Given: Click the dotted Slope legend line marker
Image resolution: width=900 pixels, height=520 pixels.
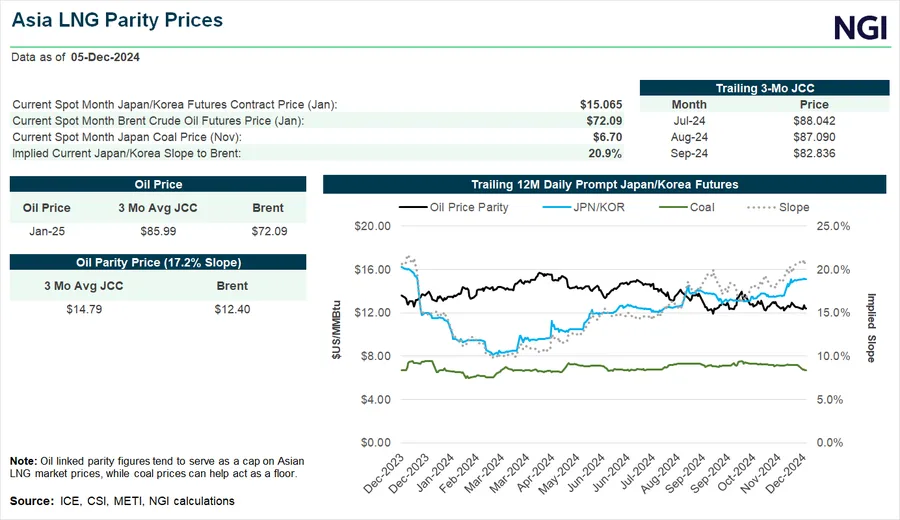Looking at the screenshot, I should 762,207.
